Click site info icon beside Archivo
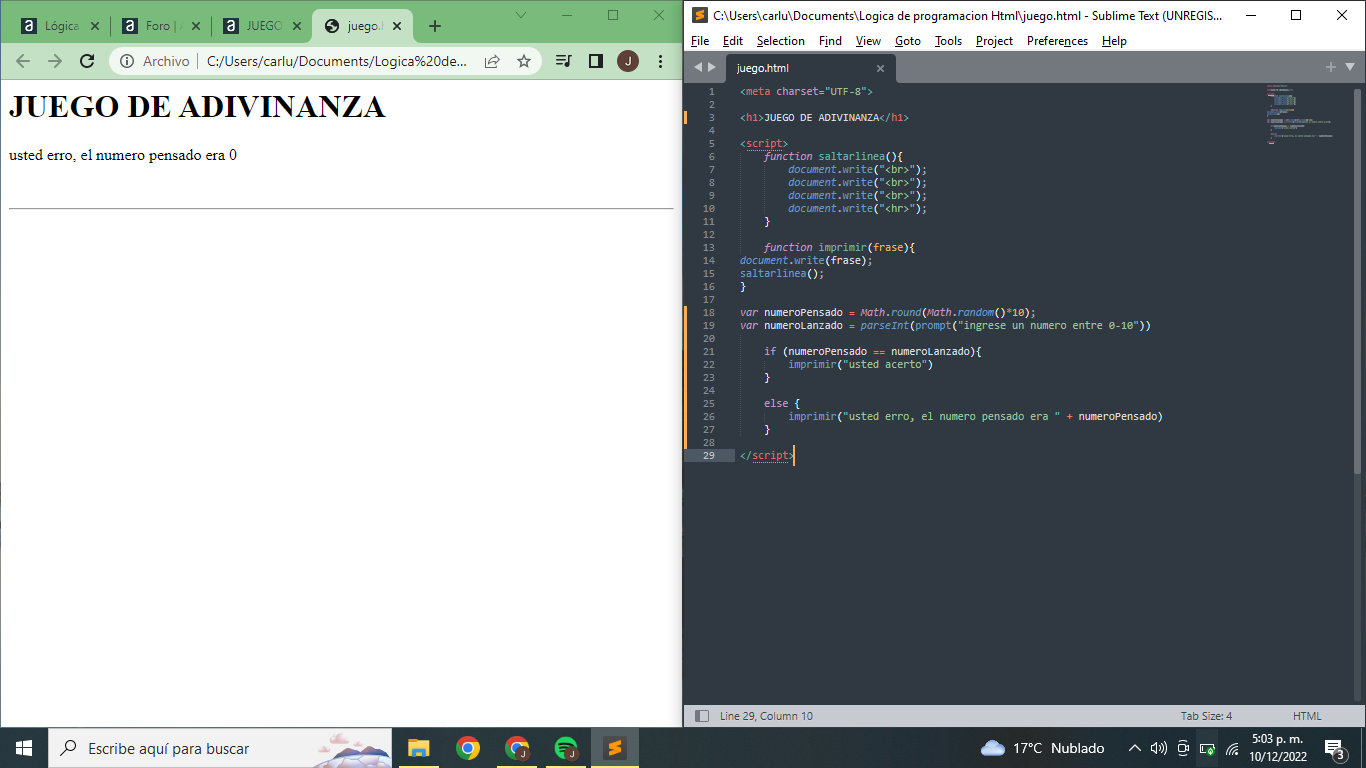Image resolution: width=1366 pixels, height=768 pixels. click(127, 61)
